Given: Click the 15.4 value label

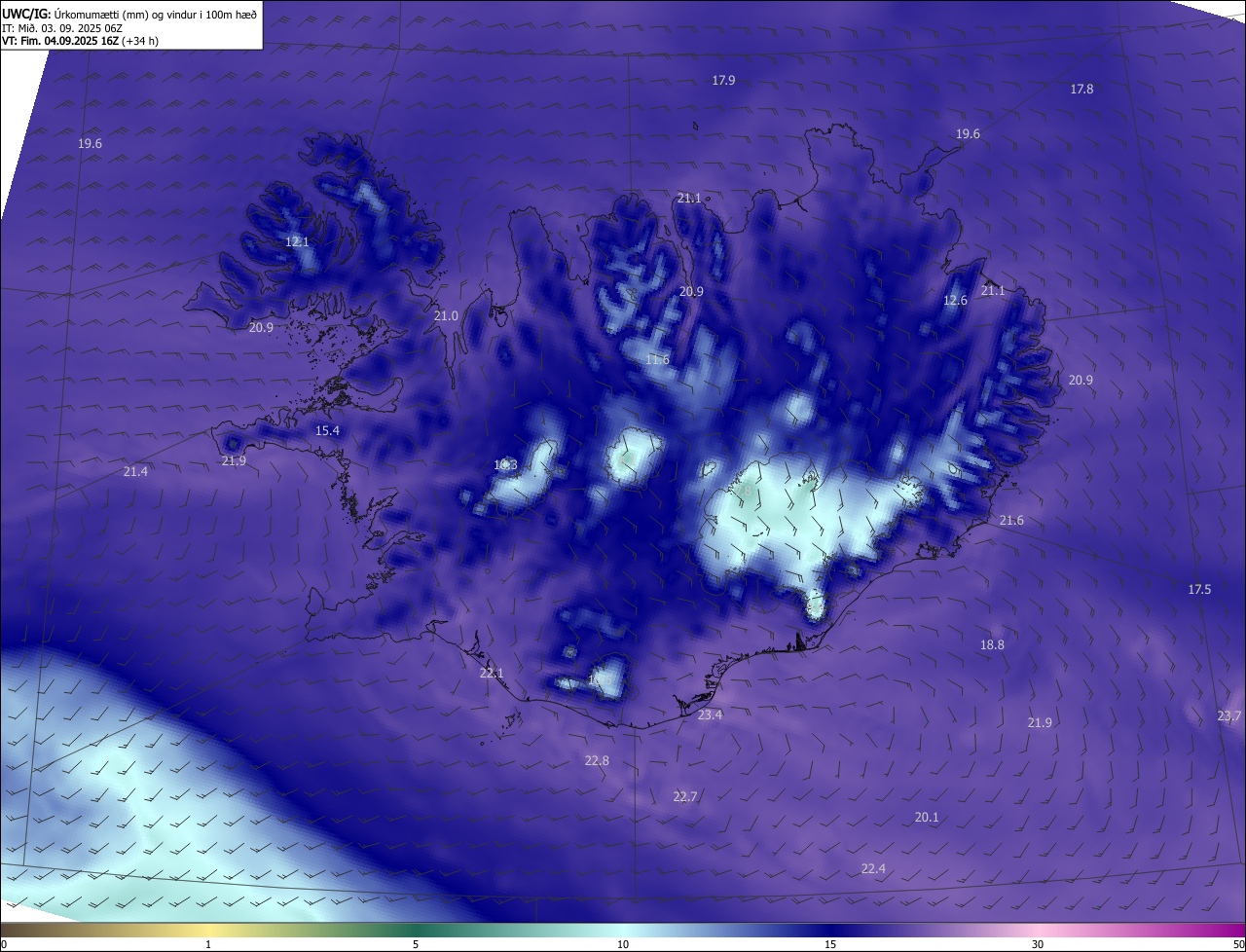Looking at the screenshot, I should 327,430.
